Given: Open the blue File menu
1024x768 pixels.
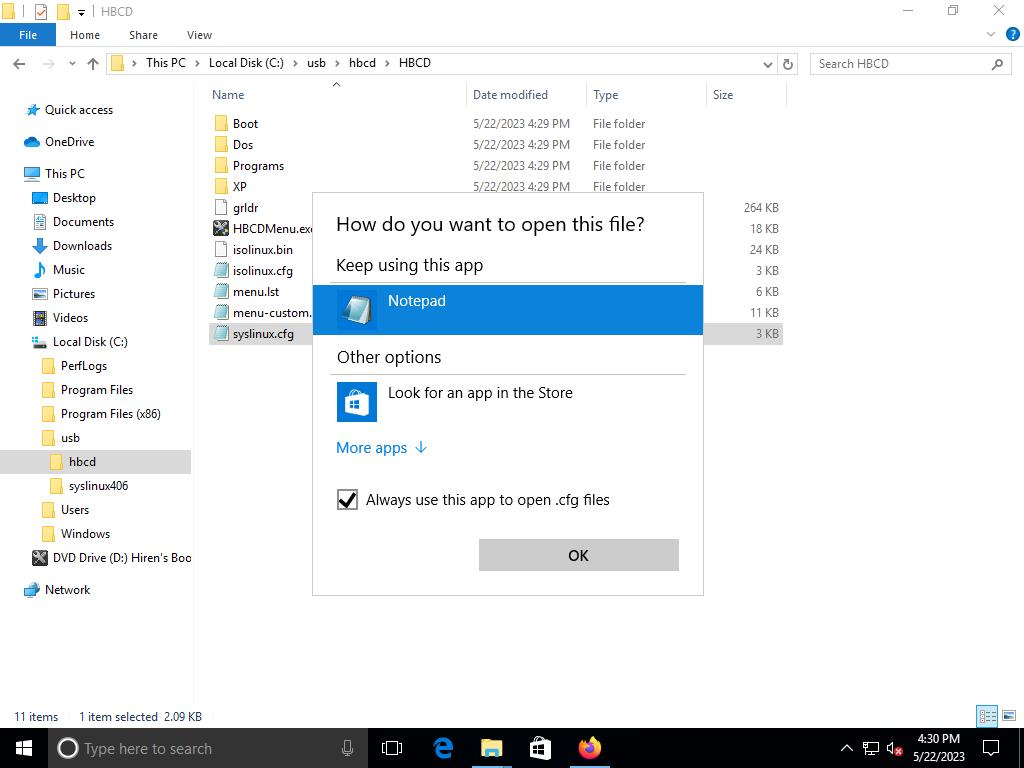Looking at the screenshot, I should (x=28, y=35).
